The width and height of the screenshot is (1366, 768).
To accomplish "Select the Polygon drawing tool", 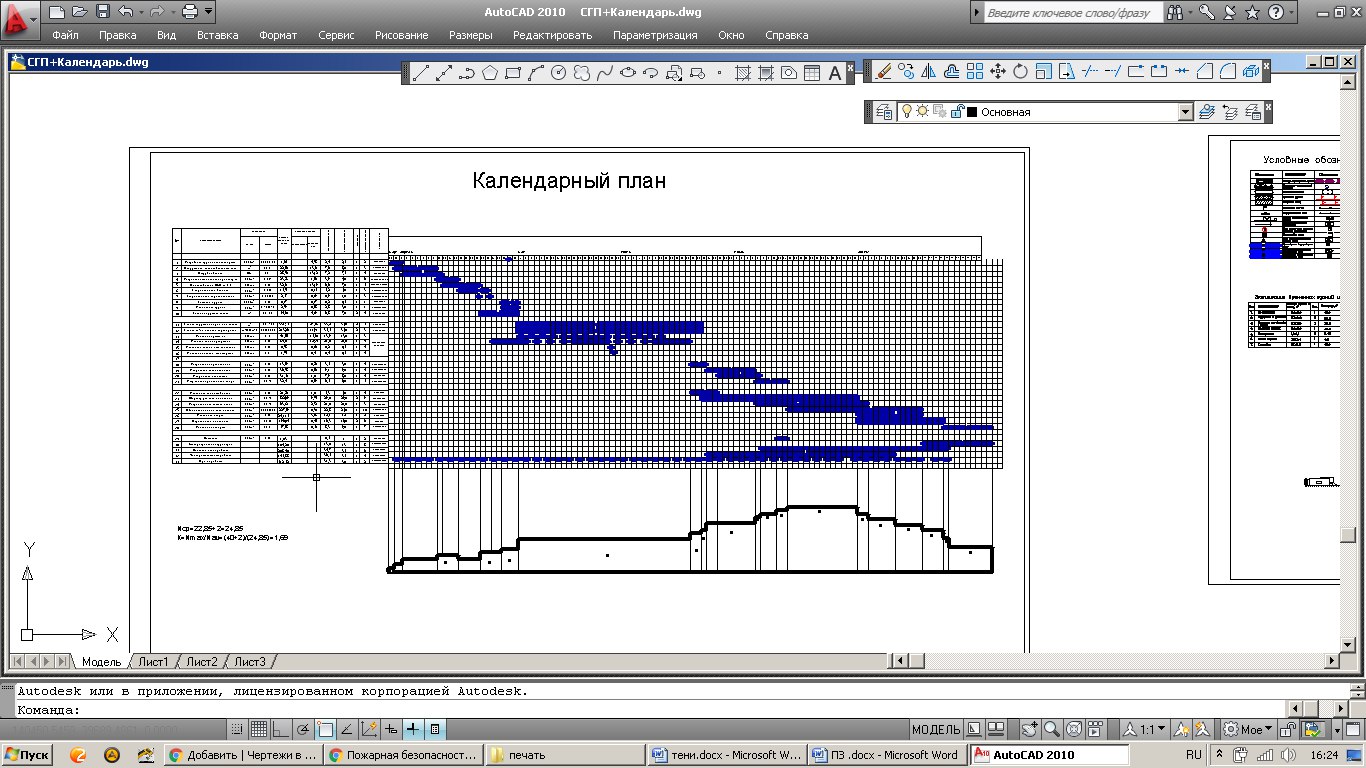I will (x=489, y=73).
